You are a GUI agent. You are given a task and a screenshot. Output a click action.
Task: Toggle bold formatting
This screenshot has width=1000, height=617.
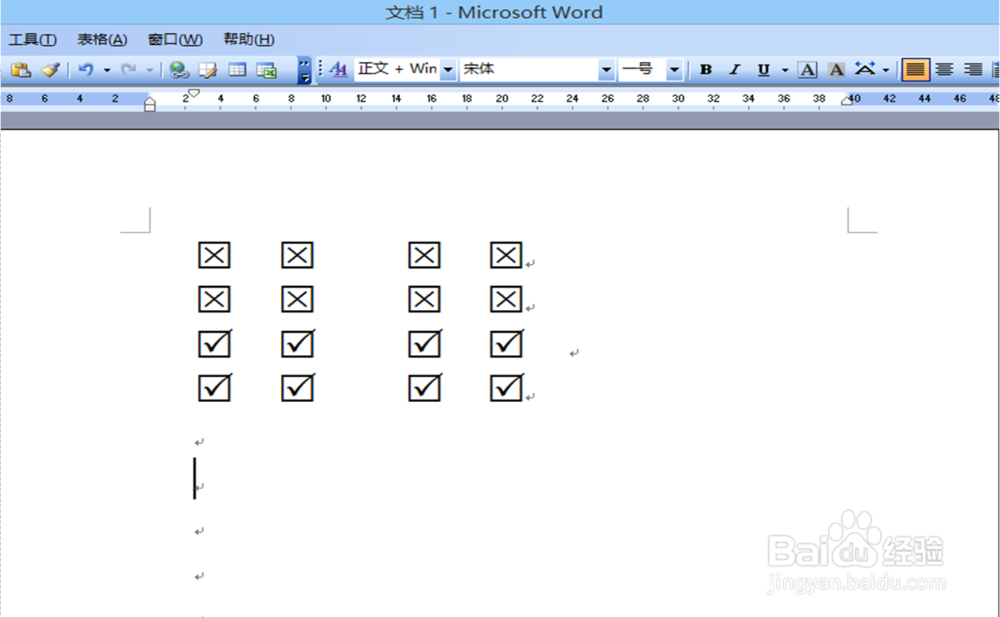pyautogui.click(x=706, y=70)
